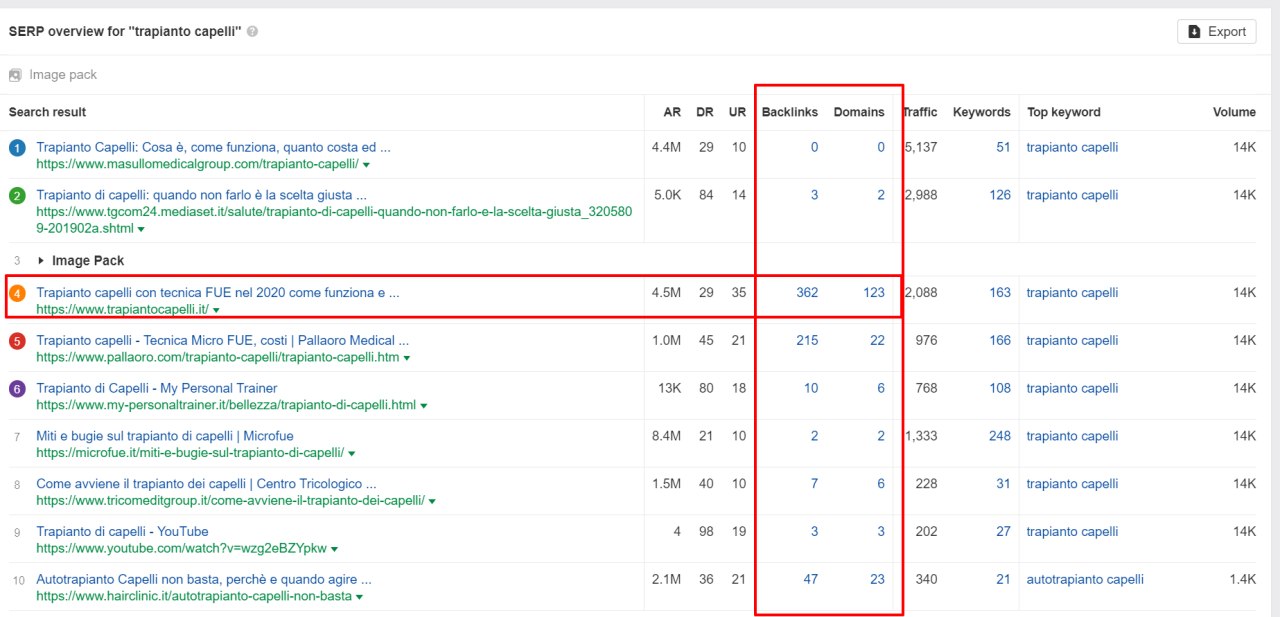Open dropdown arrow next to youtube.com URL
This screenshot has height=617, width=1280.
click(x=334, y=549)
